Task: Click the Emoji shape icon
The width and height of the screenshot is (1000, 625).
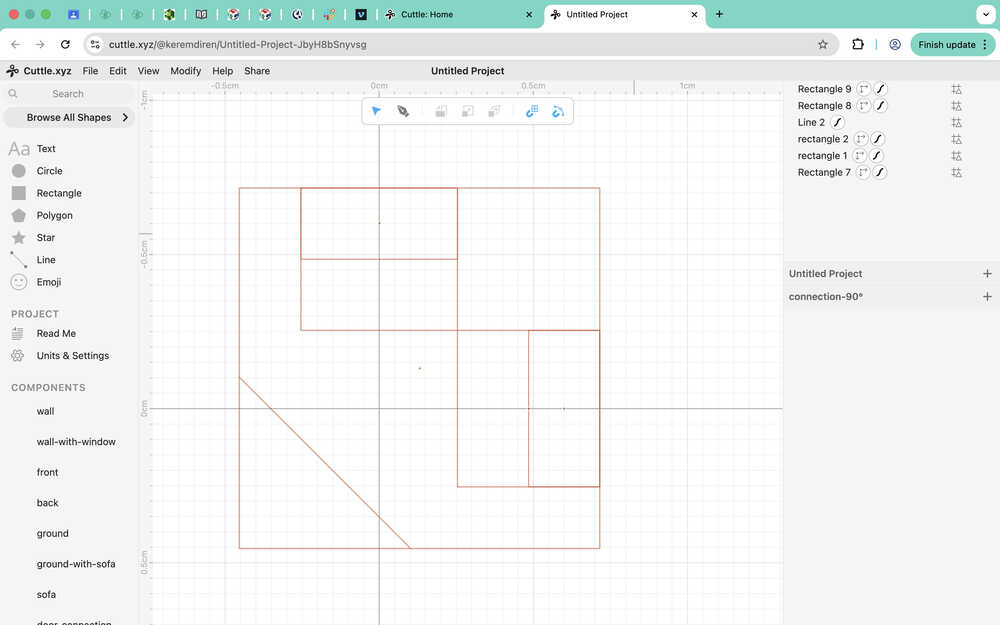Action: (x=18, y=282)
